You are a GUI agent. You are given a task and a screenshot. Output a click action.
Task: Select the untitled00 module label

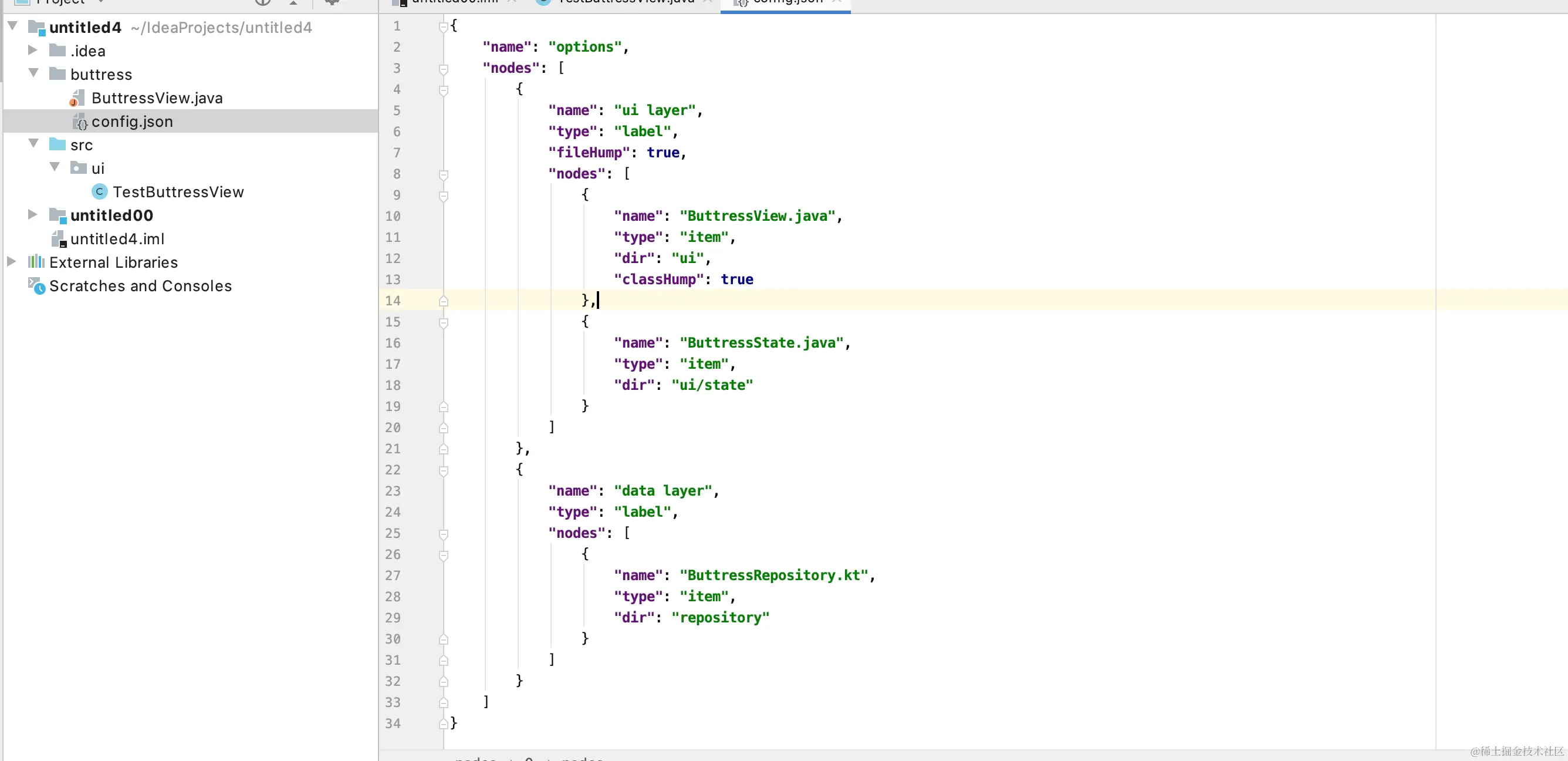[x=112, y=215]
